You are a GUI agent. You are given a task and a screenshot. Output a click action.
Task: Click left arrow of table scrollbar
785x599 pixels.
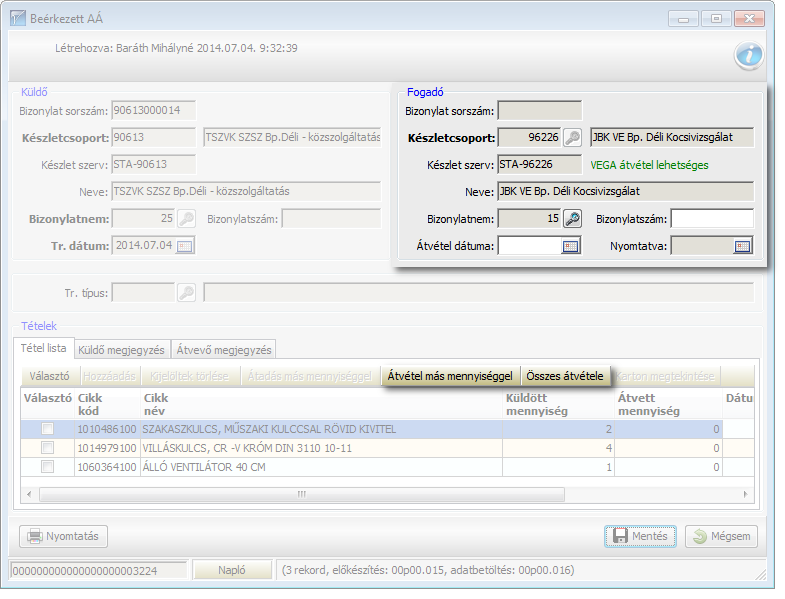(x=29, y=494)
